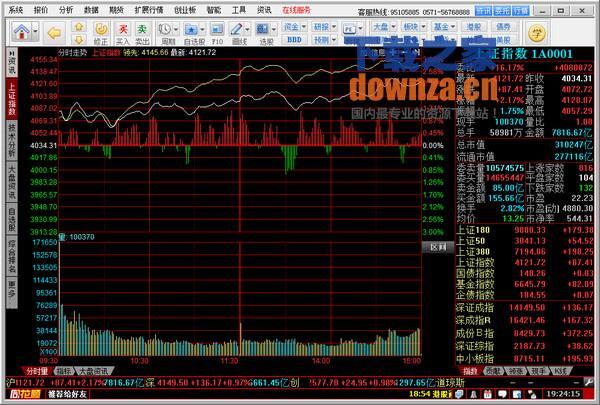Select the 自选股 sidebar tab
The height and width of the screenshot is (405, 600).
(x=12, y=219)
